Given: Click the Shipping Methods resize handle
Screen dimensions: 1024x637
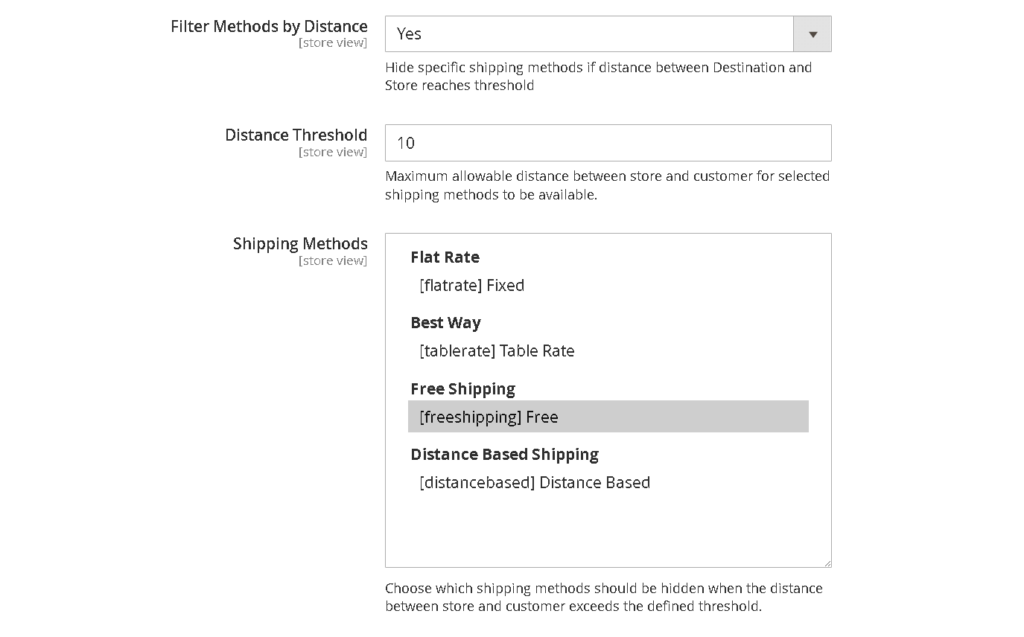Looking at the screenshot, I should (x=826, y=561).
